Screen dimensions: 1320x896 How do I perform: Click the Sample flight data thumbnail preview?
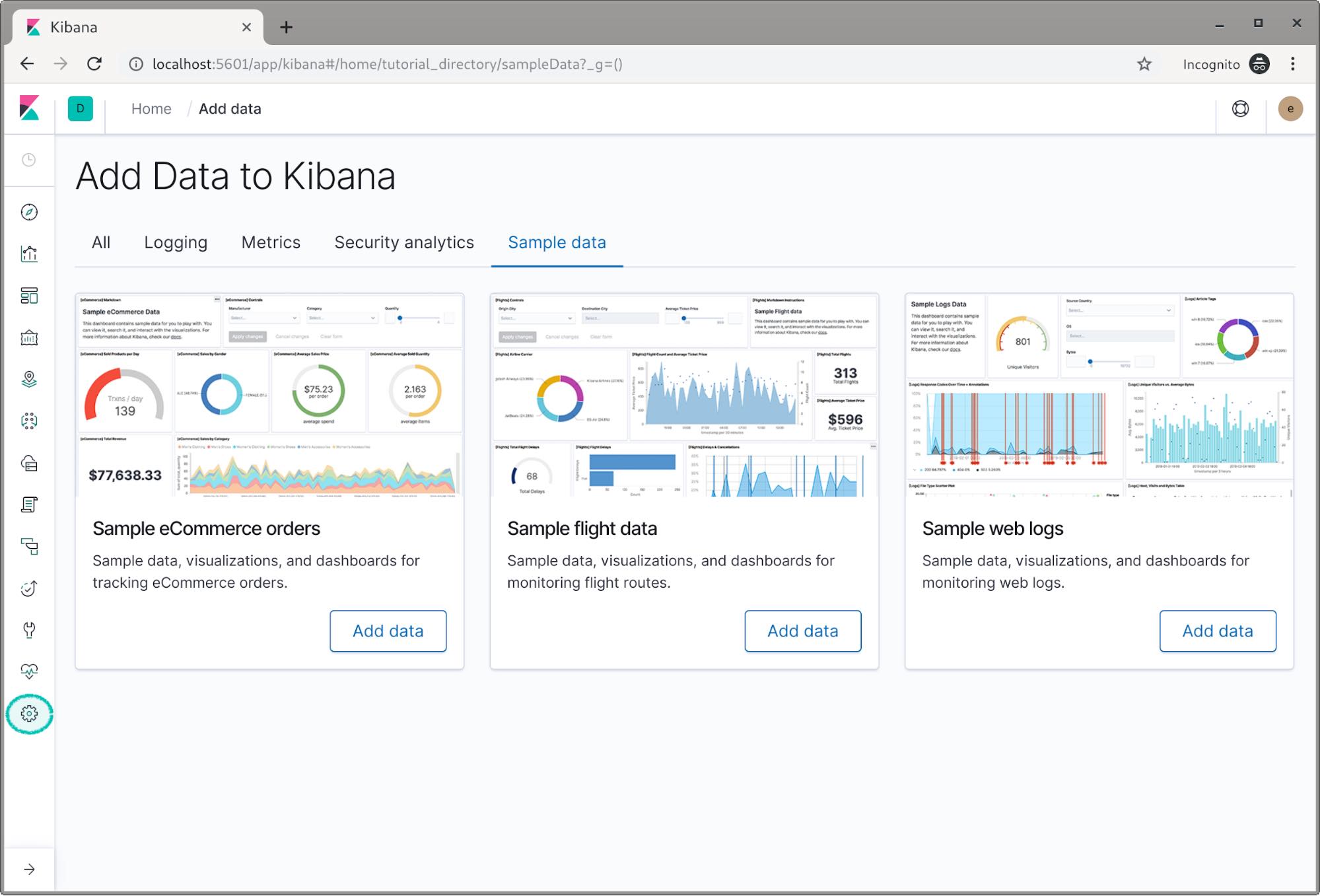(x=683, y=395)
